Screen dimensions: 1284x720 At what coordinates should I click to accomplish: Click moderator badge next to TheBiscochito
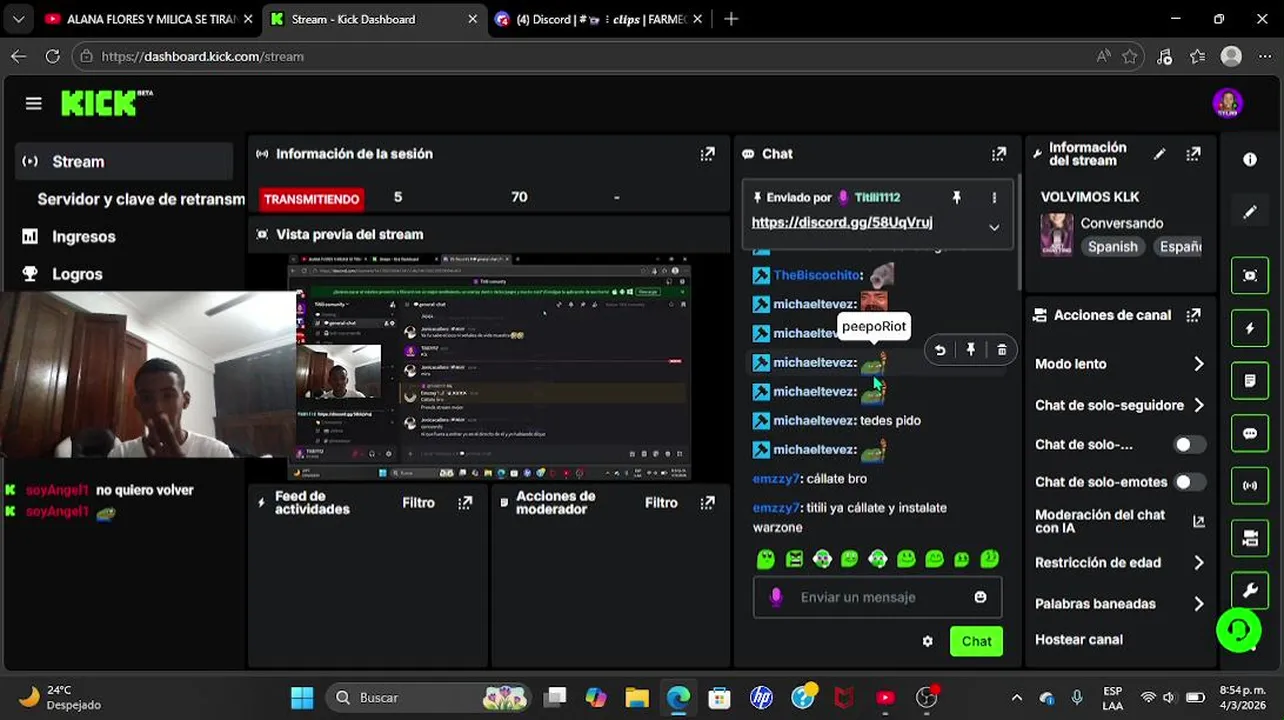761,275
